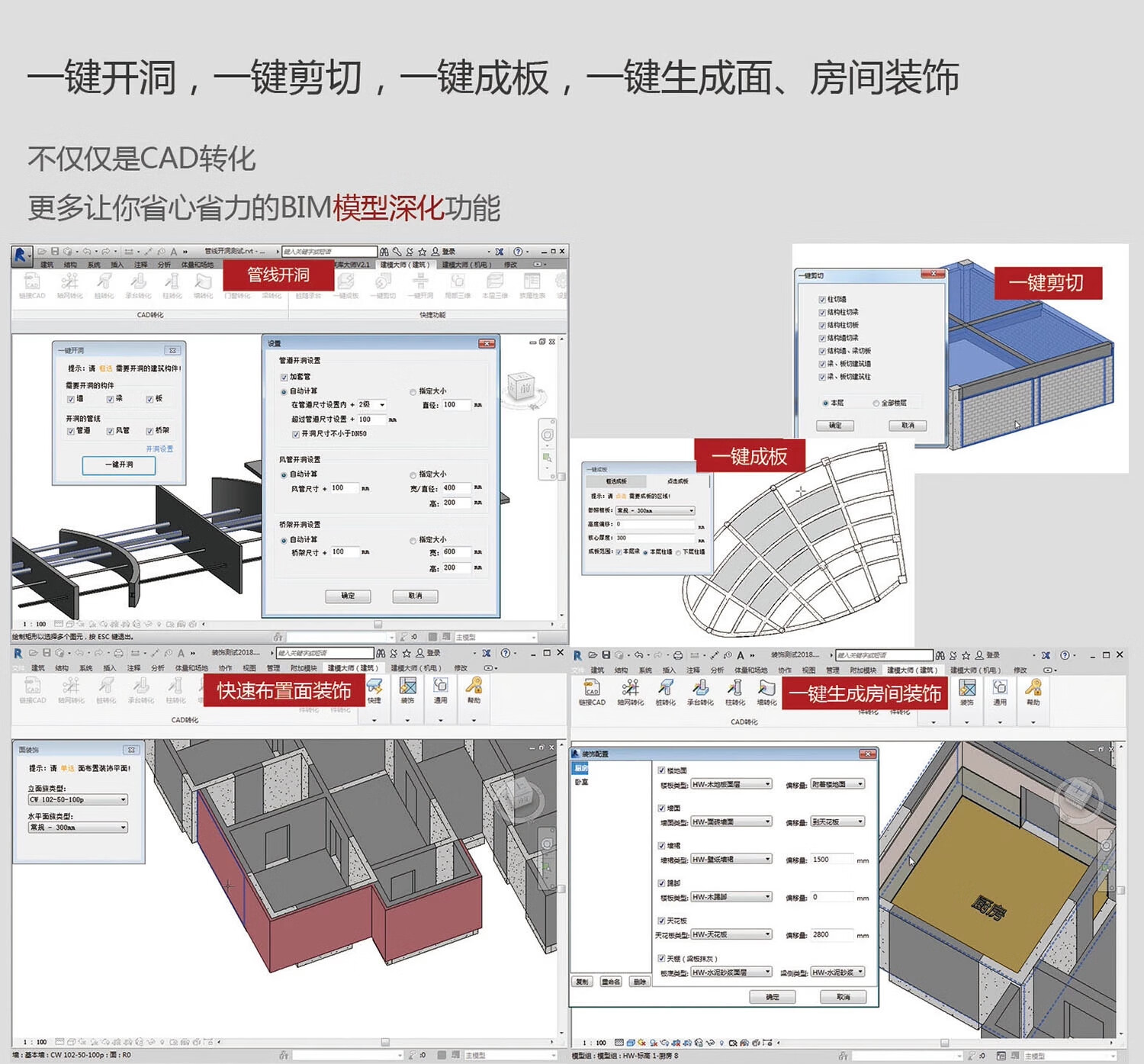Click 通用 icon in bottom-right ribbon
The height and width of the screenshot is (1064, 1144).
coord(1000,689)
